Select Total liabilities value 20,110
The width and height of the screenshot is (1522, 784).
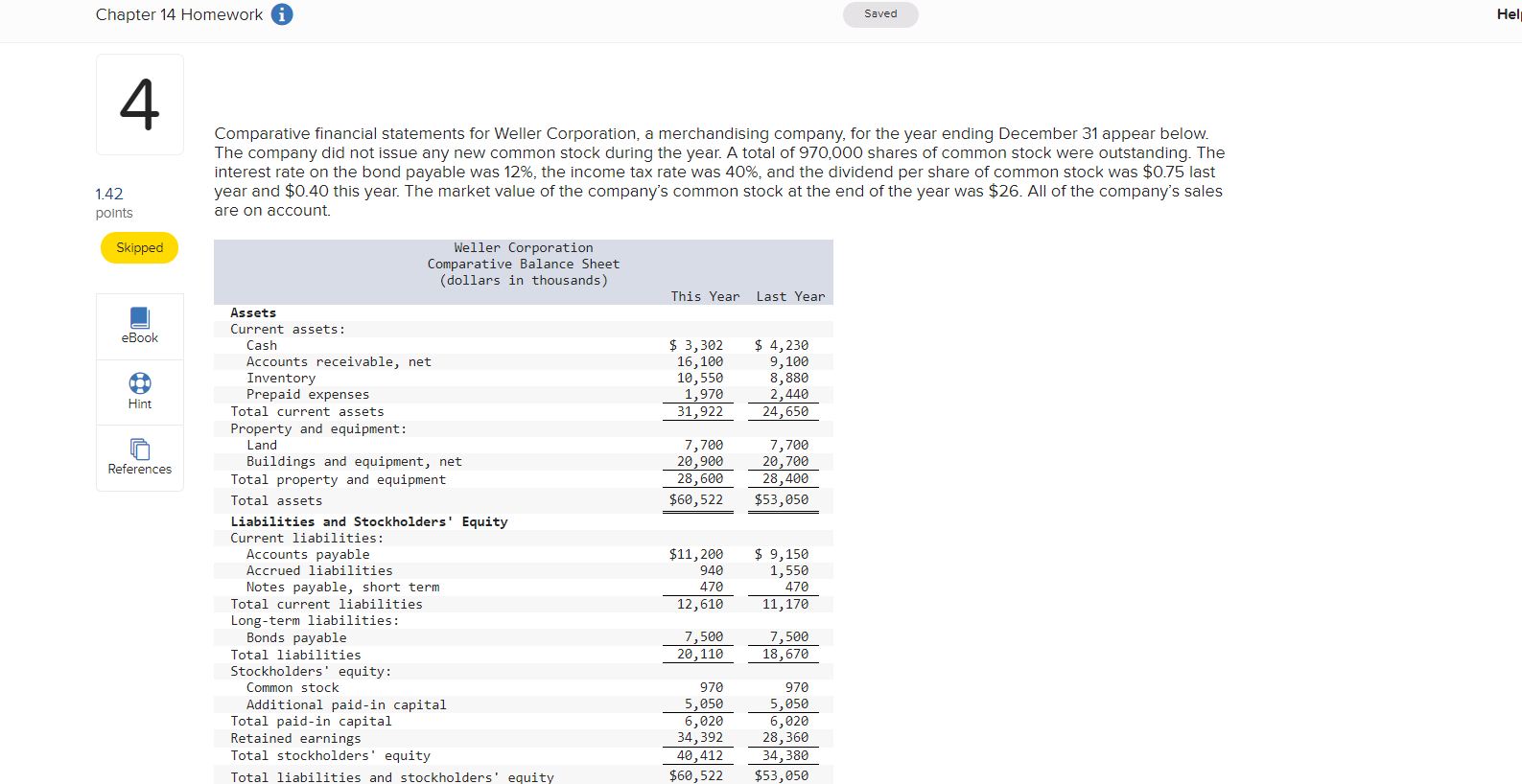point(700,654)
